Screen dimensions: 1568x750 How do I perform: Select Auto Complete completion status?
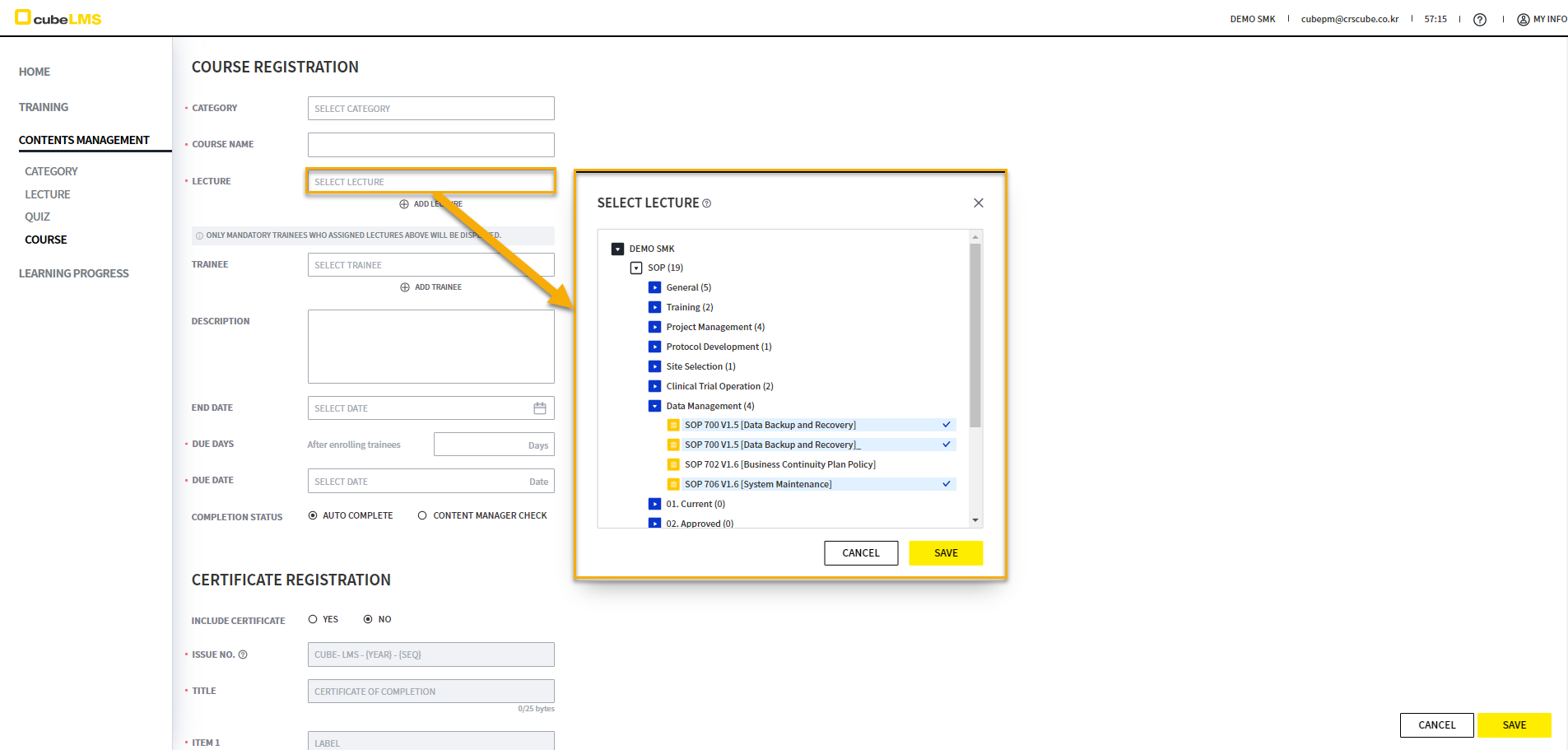pyautogui.click(x=313, y=516)
